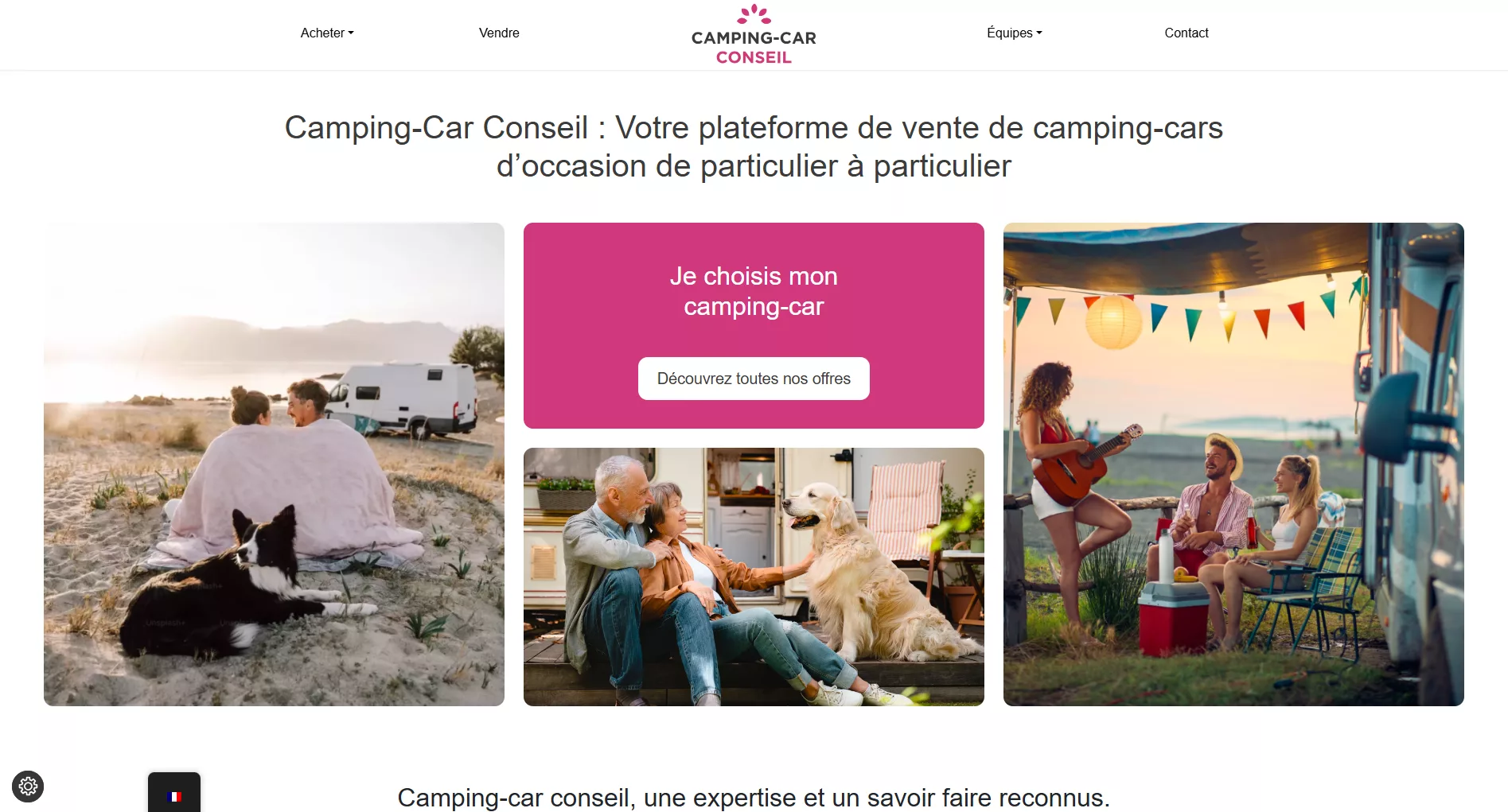Viewport: 1508px width, 812px height.
Task: Expand the Équipes dropdown menu
Action: point(1015,33)
